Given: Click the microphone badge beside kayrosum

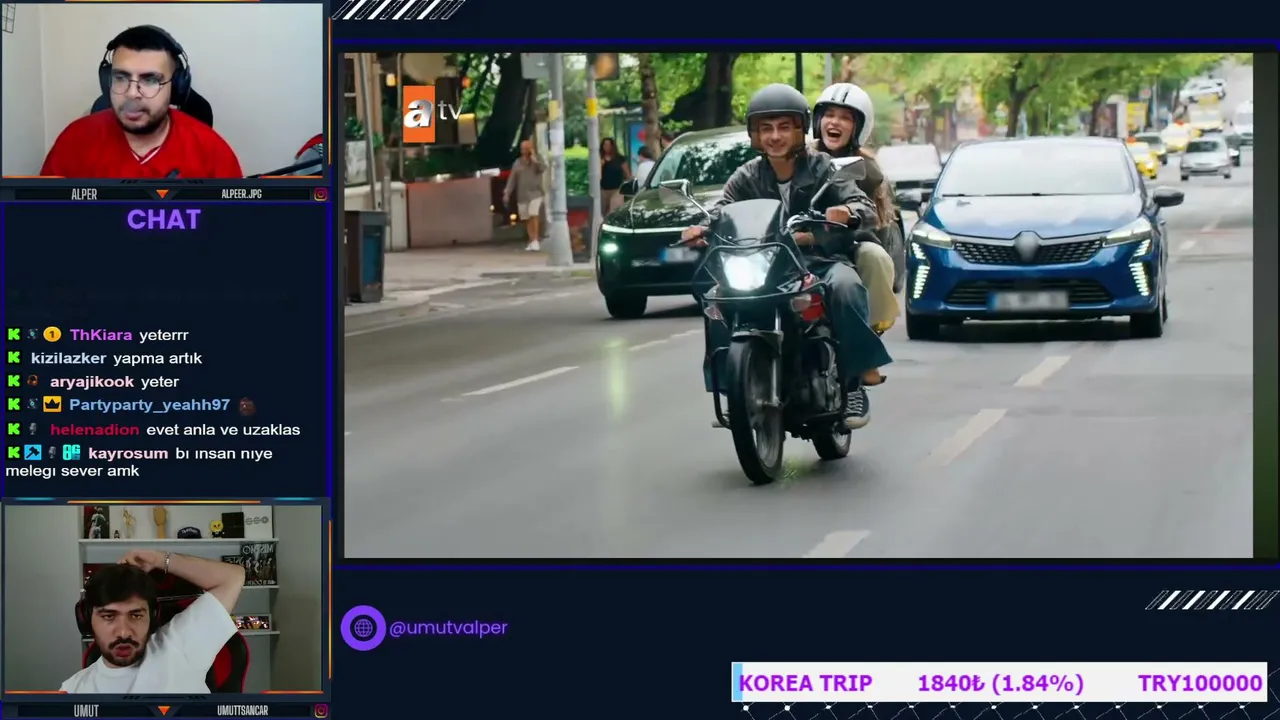Looking at the screenshot, I should [x=52, y=453].
